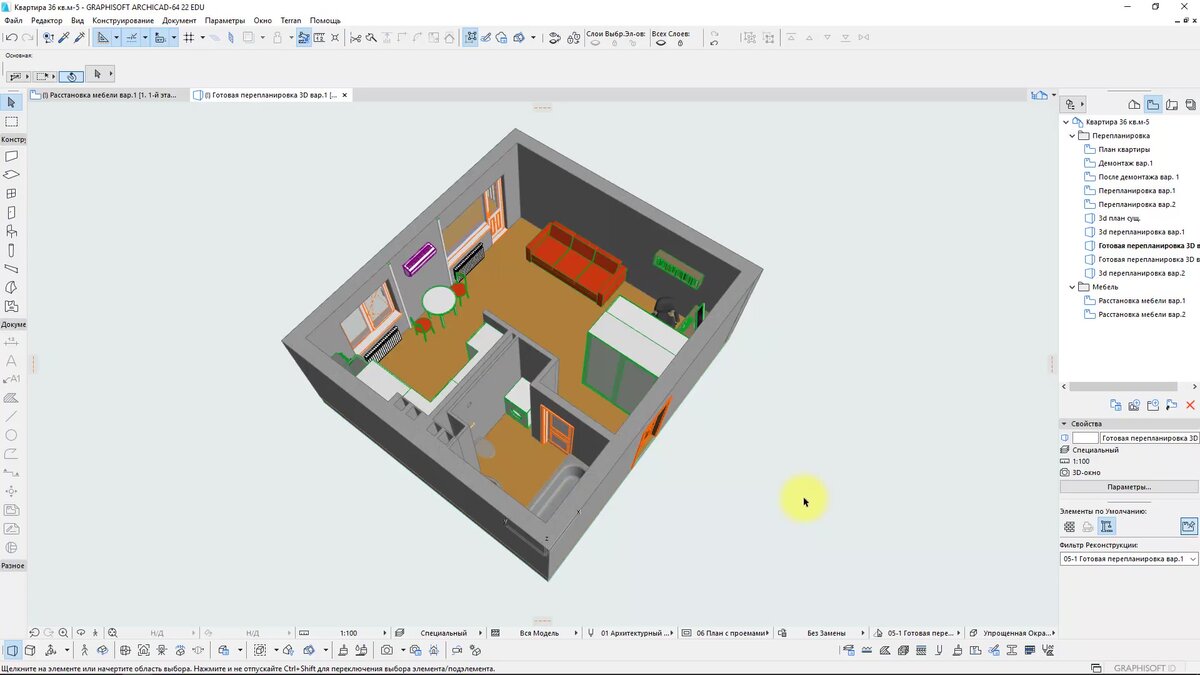Collapse the Перепланировка folder in navigator
This screenshot has width=1200, height=675.
click(x=1071, y=135)
